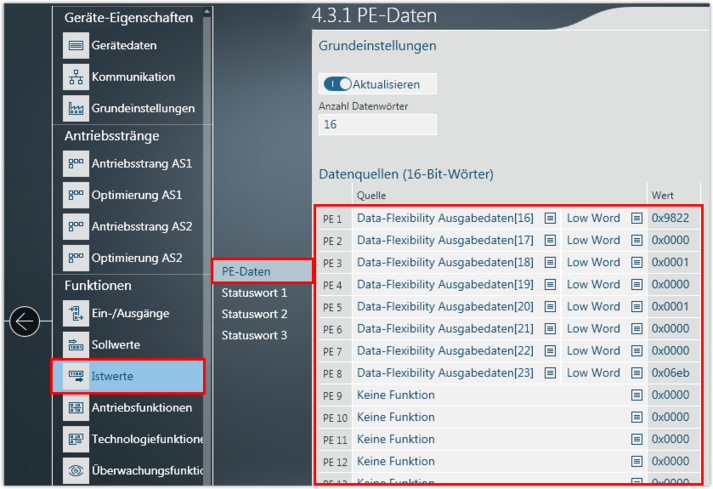713x489 pixels.
Task: Open function list icon for PE 9
Action: tap(637, 395)
